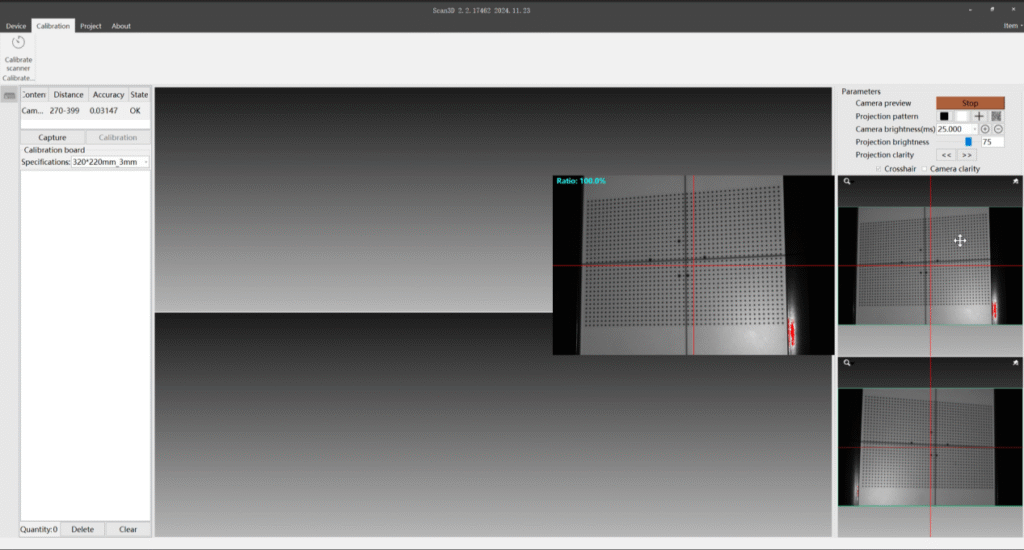Click the pin icon in bottom camera view

click(x=1016, y=363)
